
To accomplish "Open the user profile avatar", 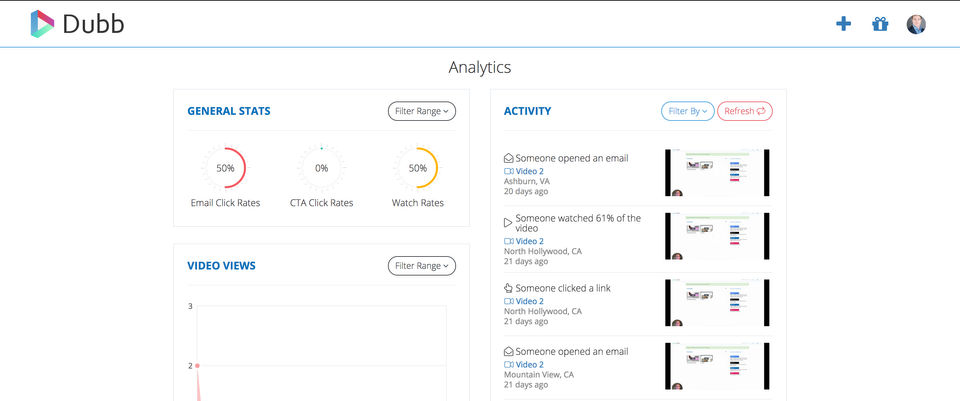I will point(916,24).
